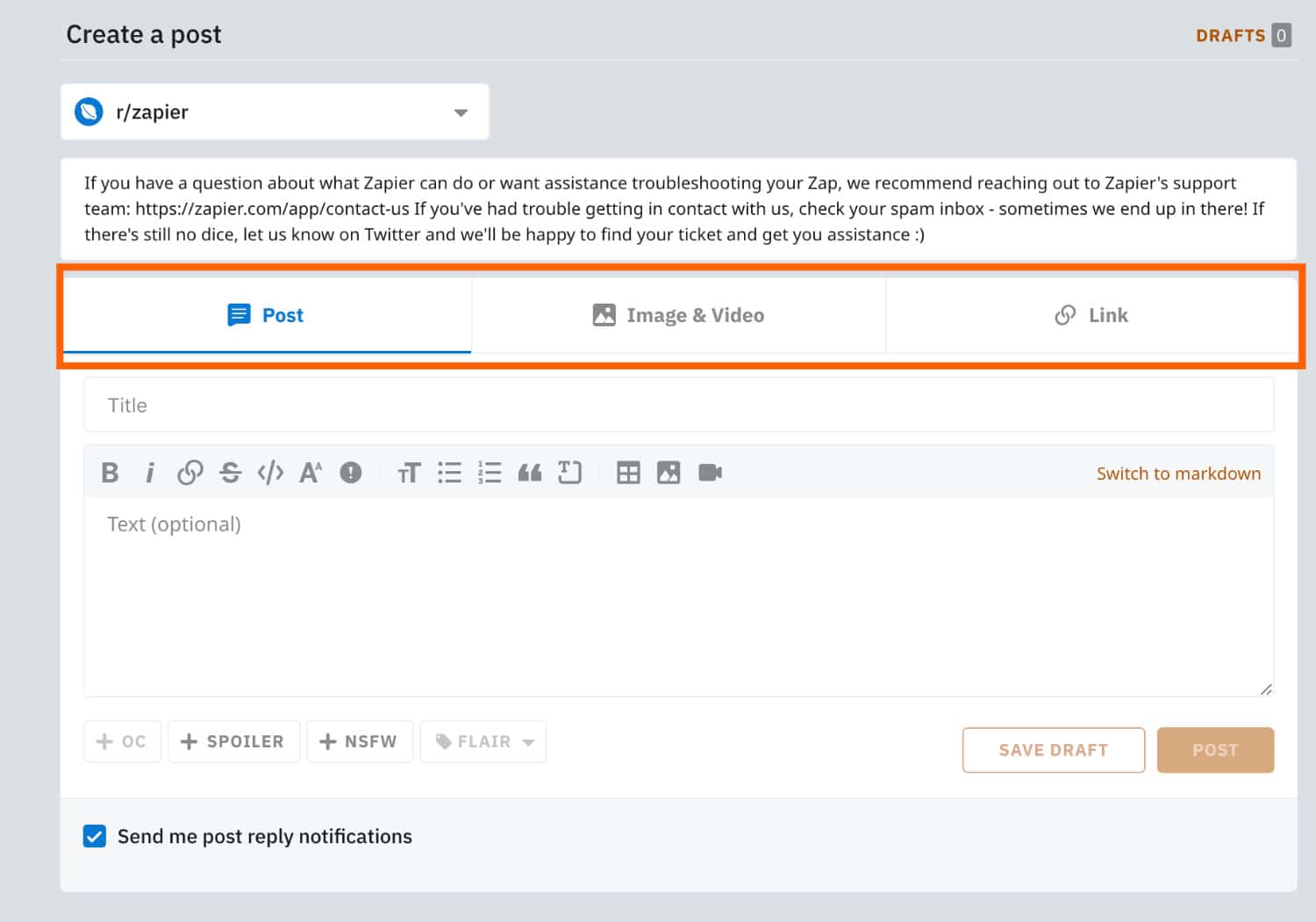Insert a blockquote
The height and width of the screenshot is (922, 1316).
530,473
